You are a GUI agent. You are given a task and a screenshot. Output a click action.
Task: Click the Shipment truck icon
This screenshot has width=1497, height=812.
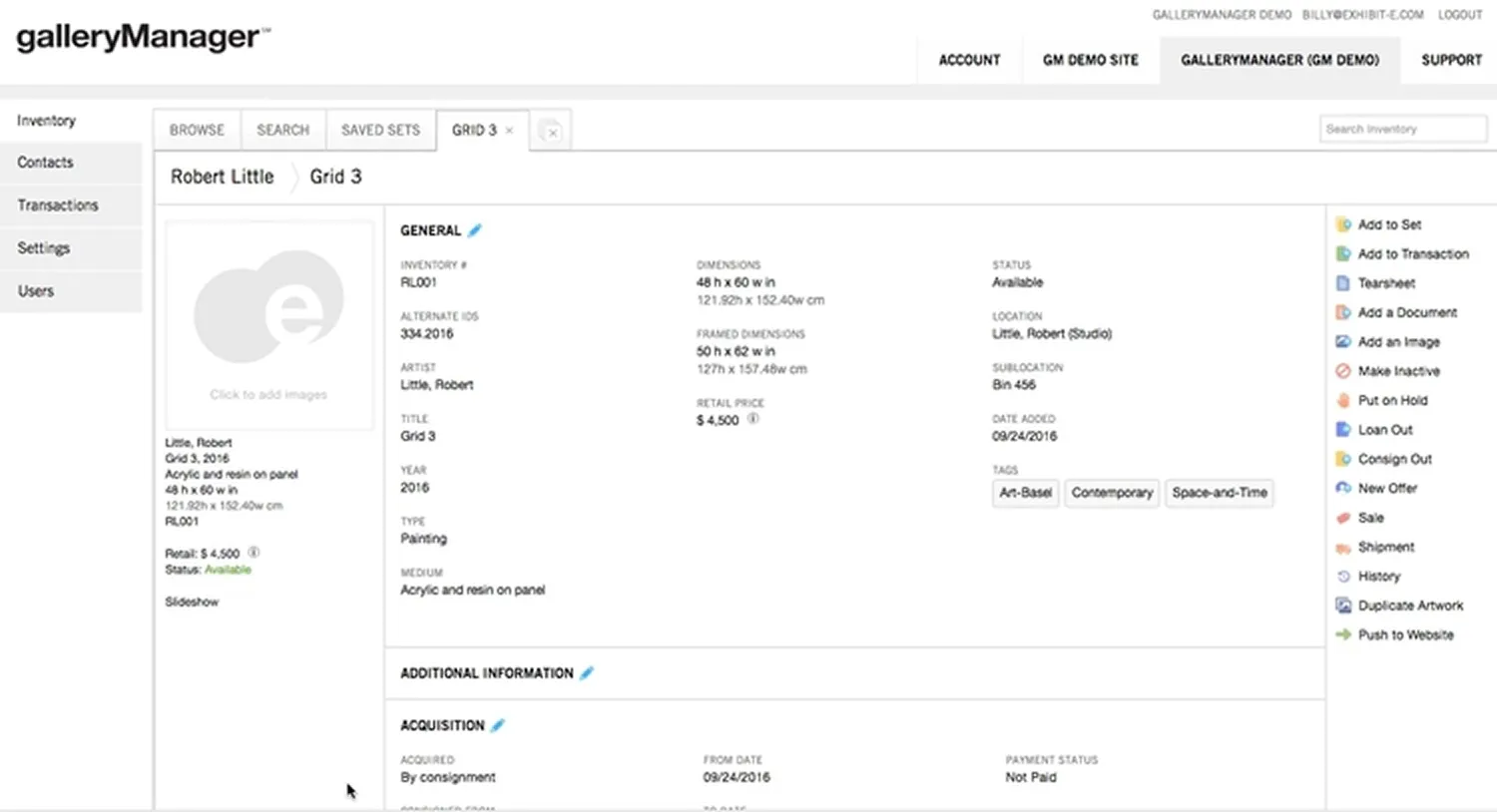(x=1343, y=547)
